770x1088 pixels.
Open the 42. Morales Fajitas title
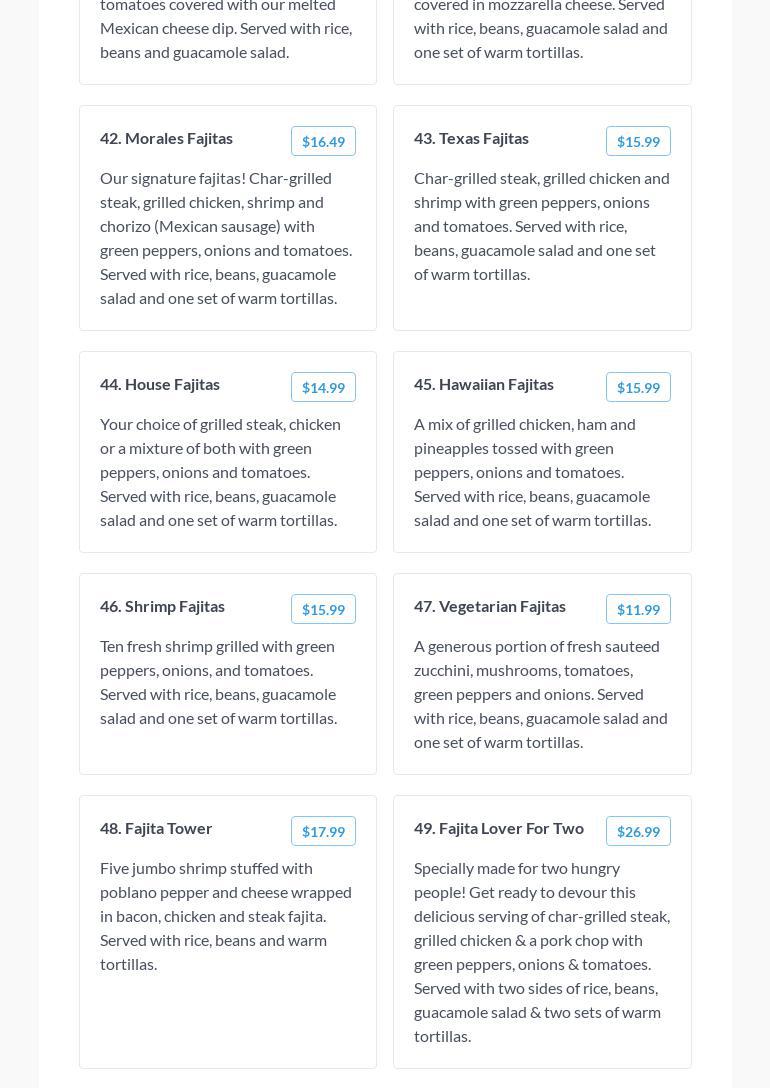pyautogui.click(x=166, y=138)
